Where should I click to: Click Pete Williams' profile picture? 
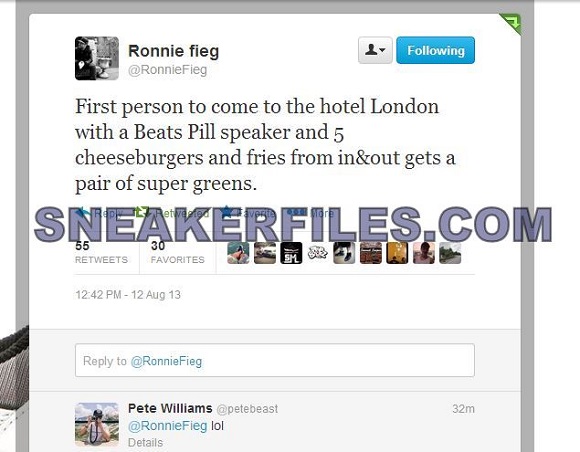97,425
